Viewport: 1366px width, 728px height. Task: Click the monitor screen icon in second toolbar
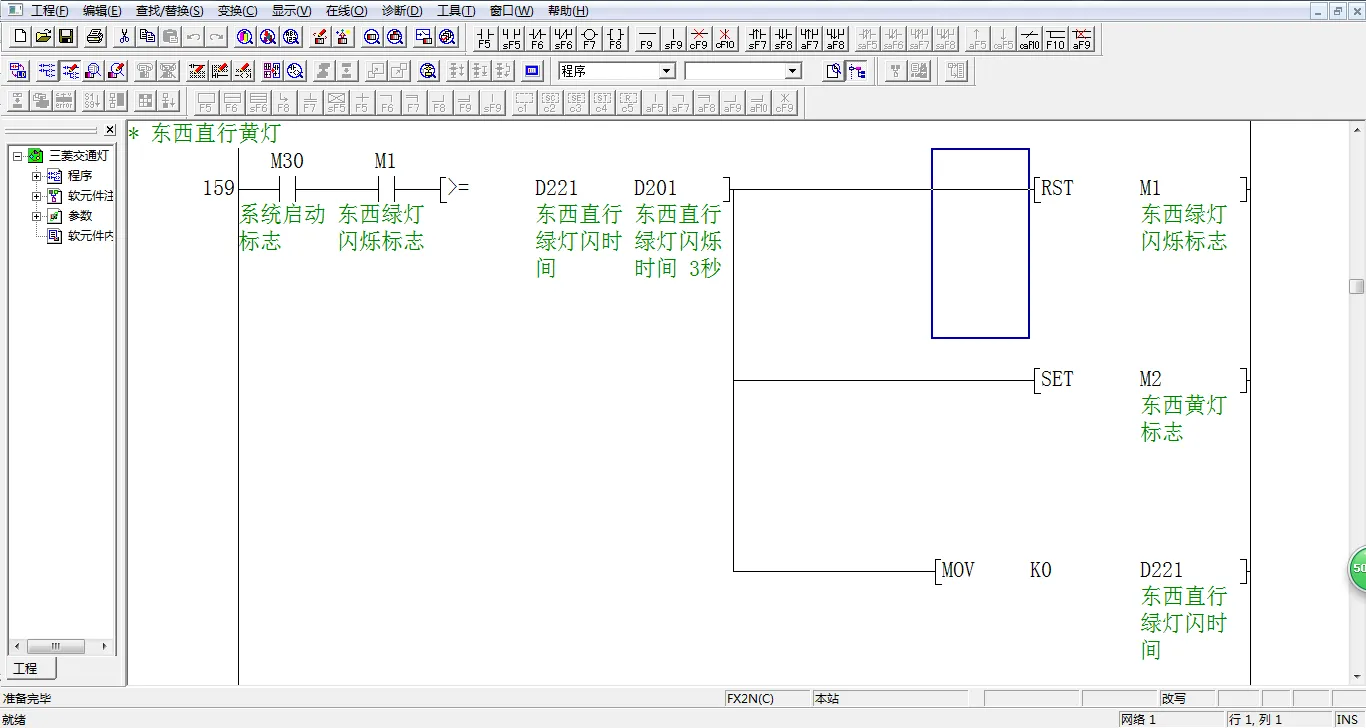pyautogui.click(x=532, y=71)
